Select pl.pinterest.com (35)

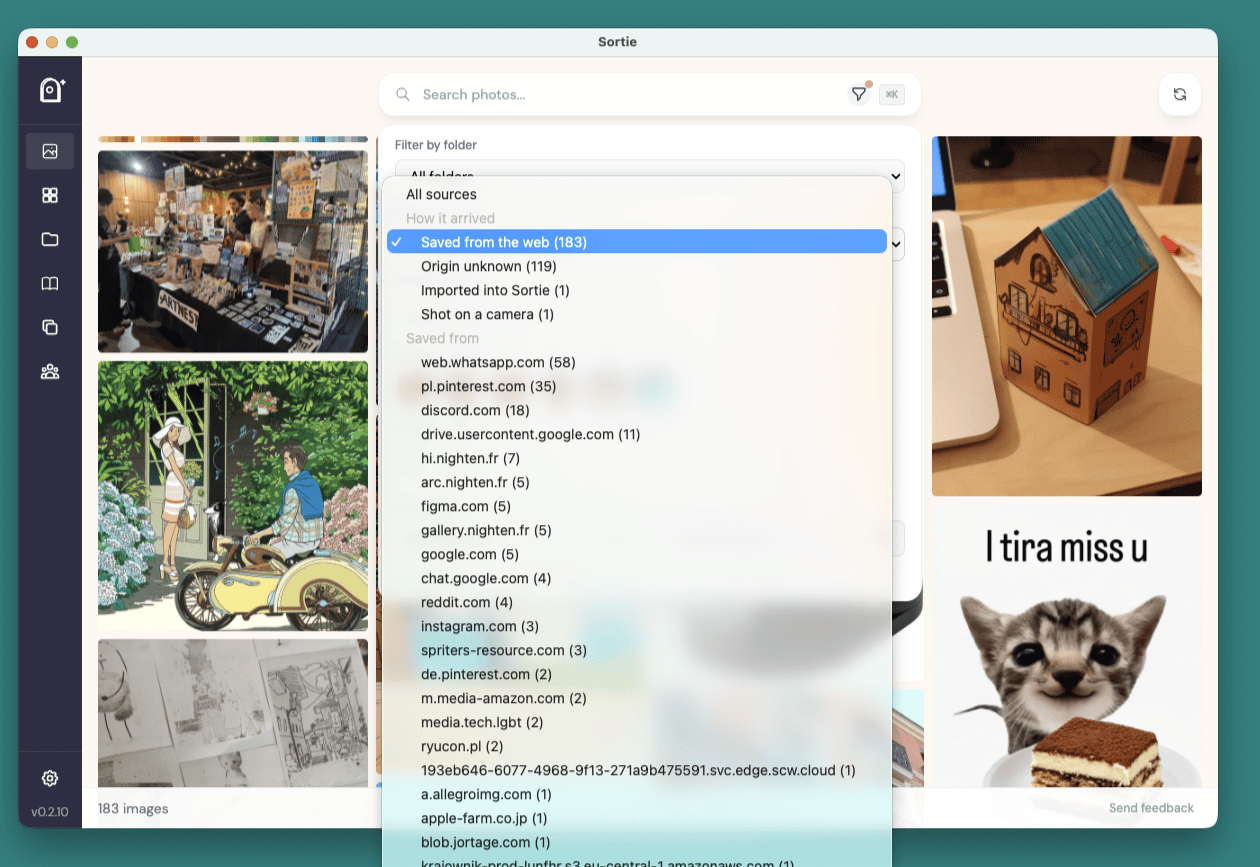637,386
